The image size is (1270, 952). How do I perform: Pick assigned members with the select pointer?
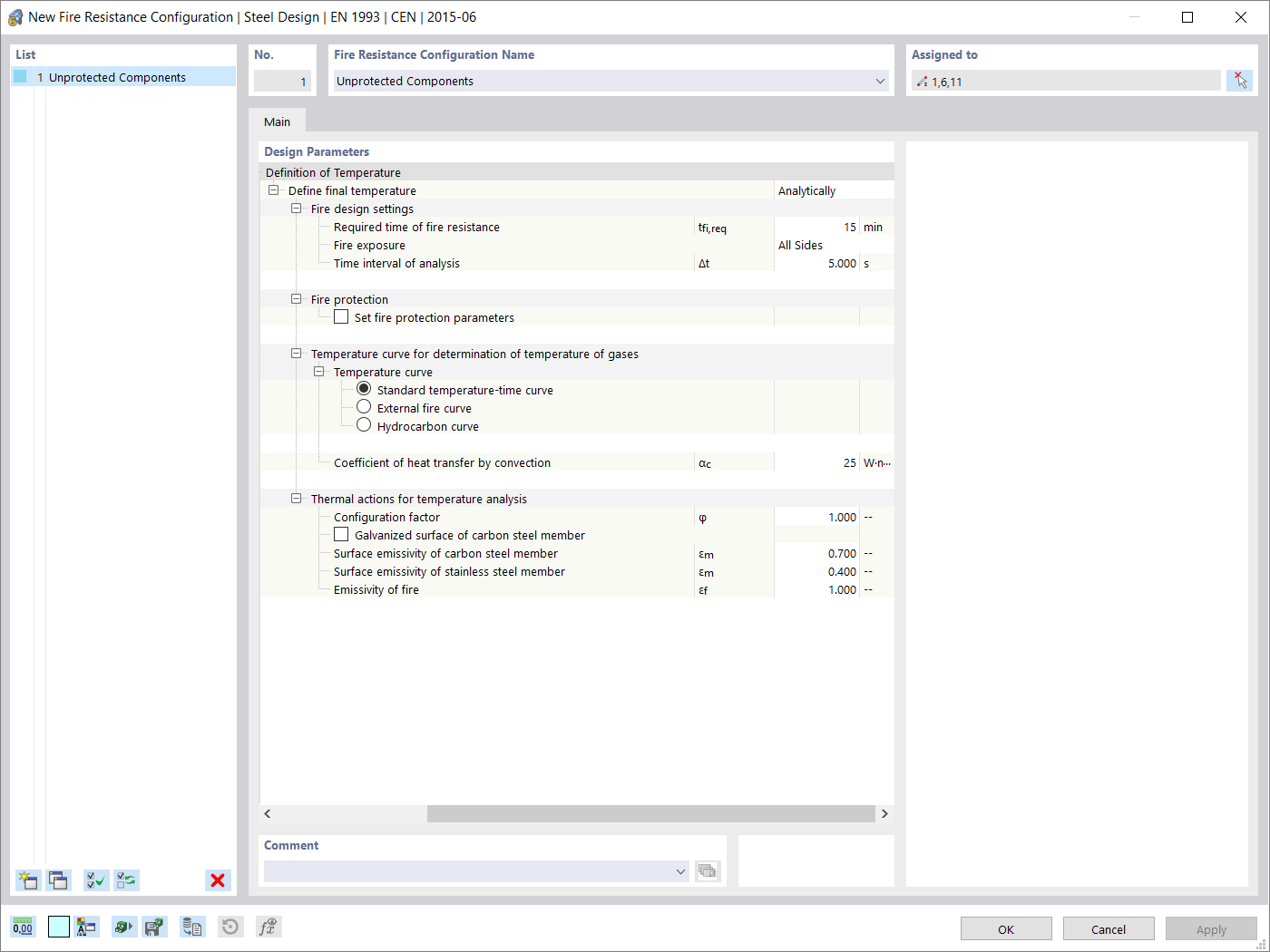pyautogui.click(x=1240, y=81)
